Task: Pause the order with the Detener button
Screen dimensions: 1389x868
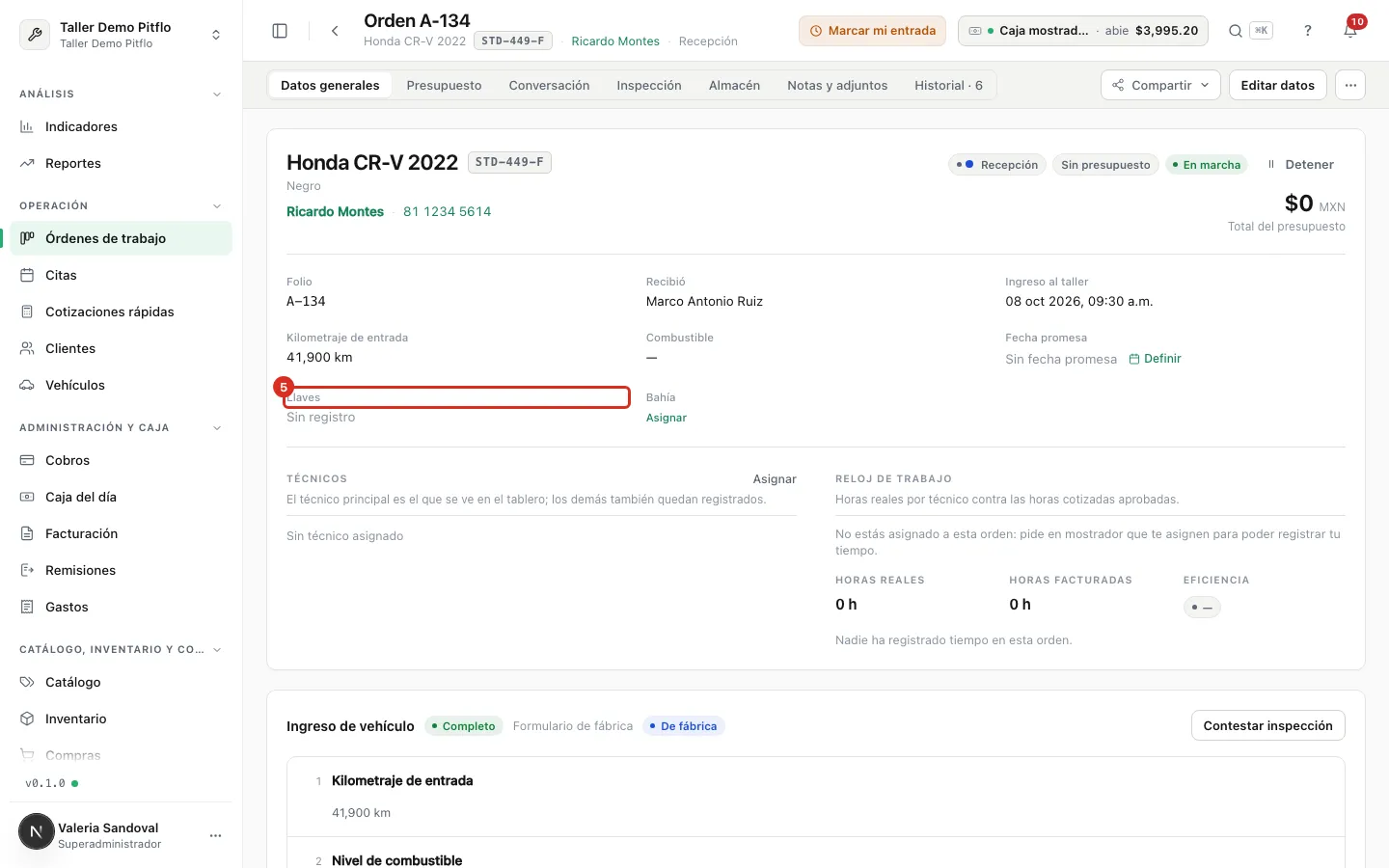Action: (1300, 164)
